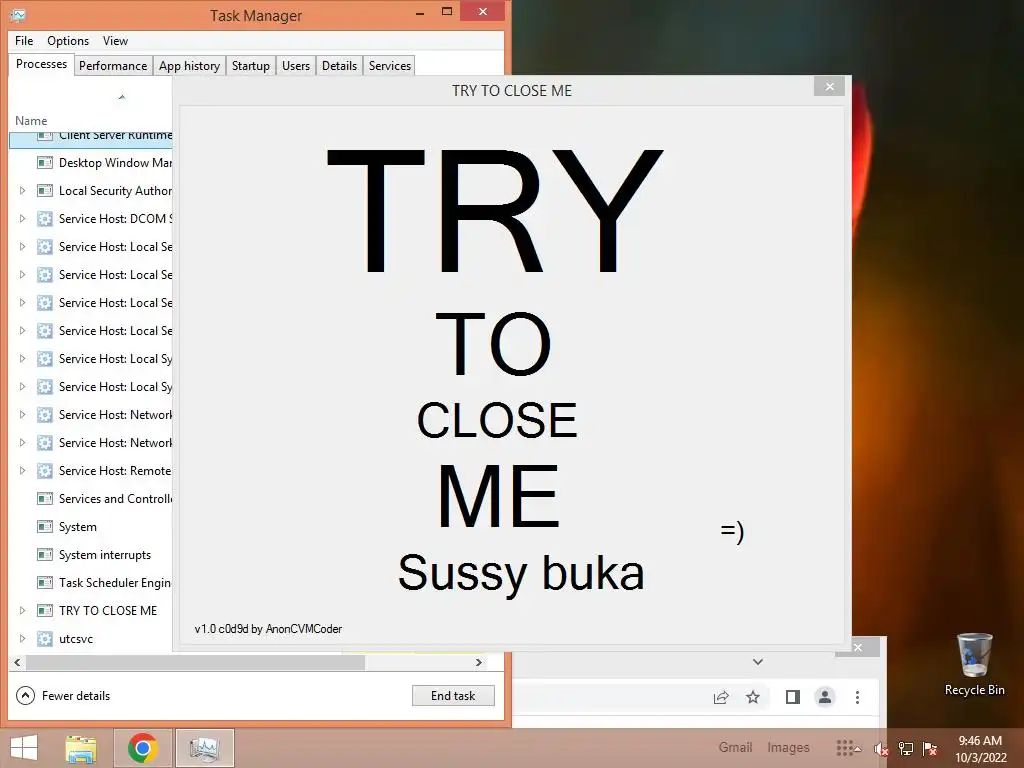Image resolution: width=1024 pixels, height=768 pixels.
Task: Expand the utcsvc process
Action: coord(22,639)
